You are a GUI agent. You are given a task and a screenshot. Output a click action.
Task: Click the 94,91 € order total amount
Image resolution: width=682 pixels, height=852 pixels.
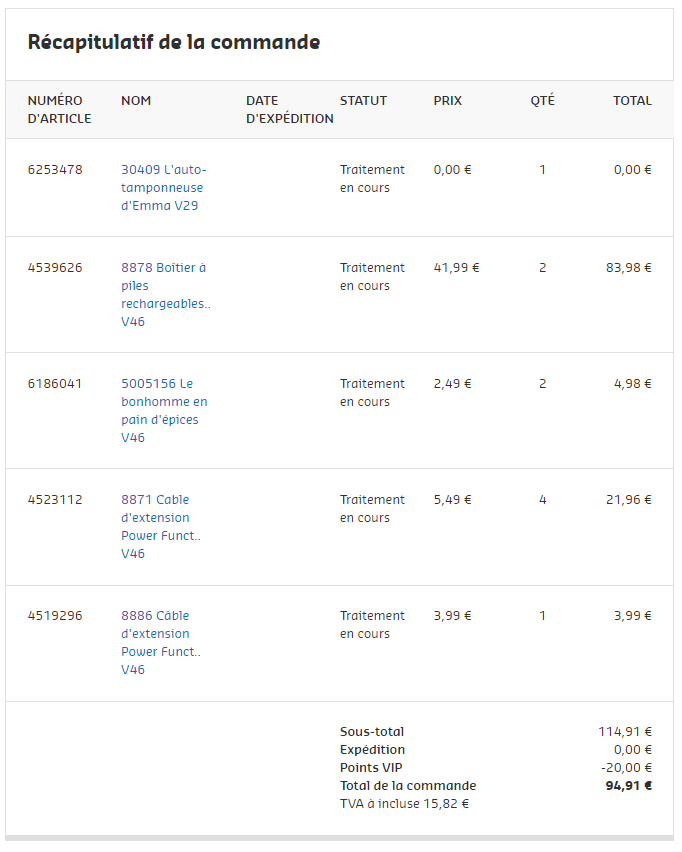[628, 786]
